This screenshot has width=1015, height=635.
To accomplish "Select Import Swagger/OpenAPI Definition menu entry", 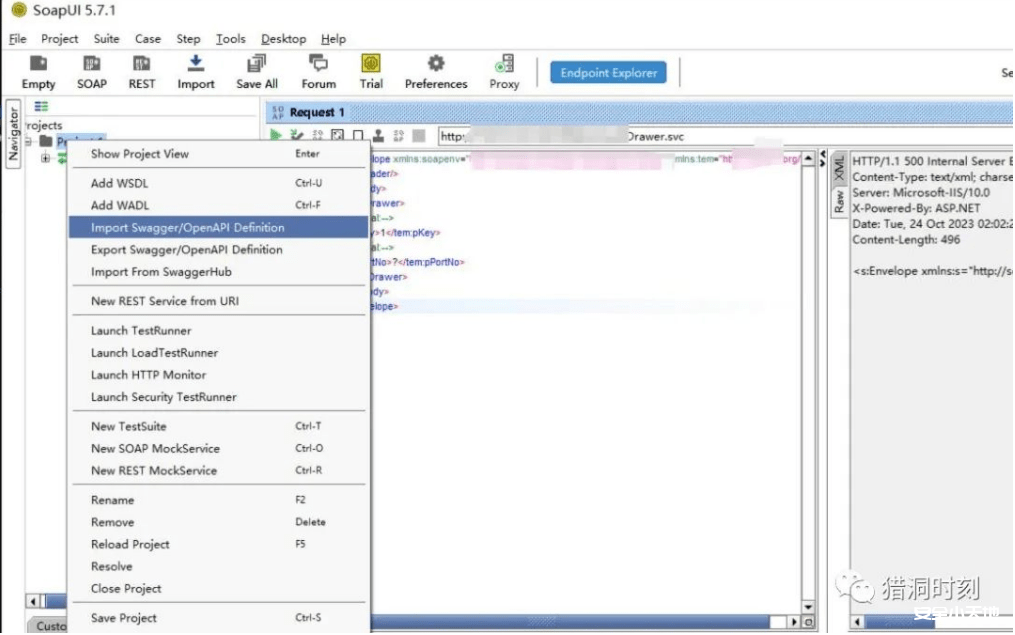I will coord(187,228).
